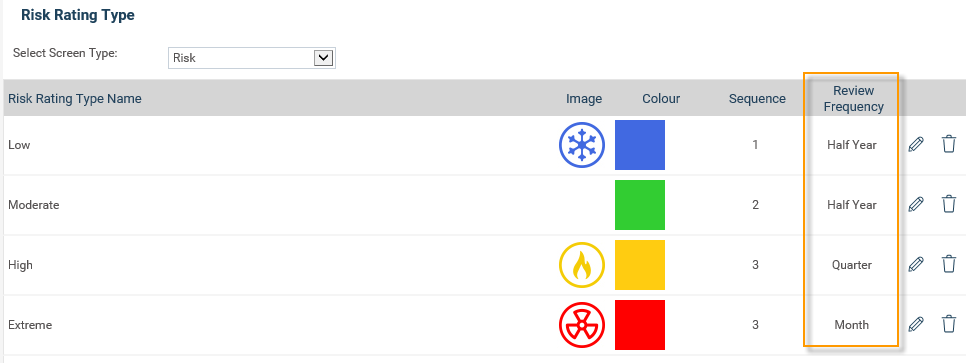Remove the Moderate rating via trash icon
Viewport: 966px width, 363px height.
point(949,204)
